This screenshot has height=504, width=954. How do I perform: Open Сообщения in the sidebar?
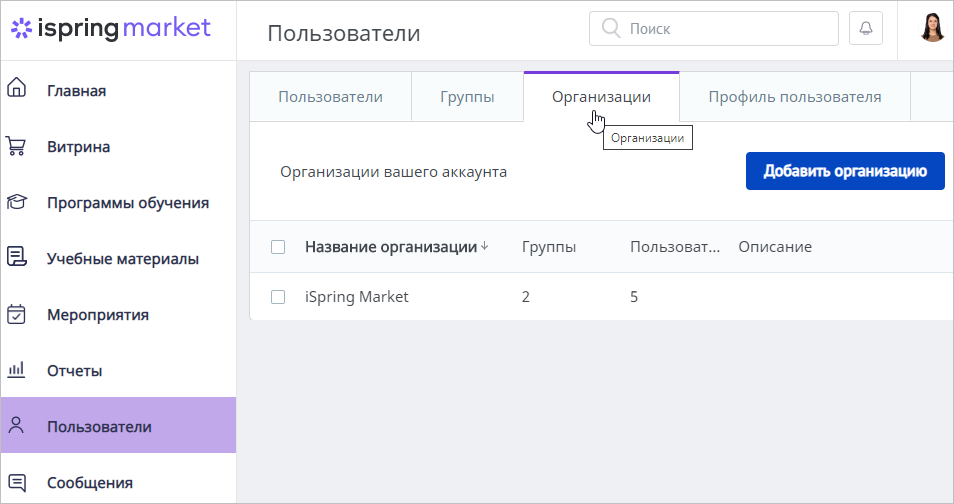pyautogui.click(x=118, y=483)
